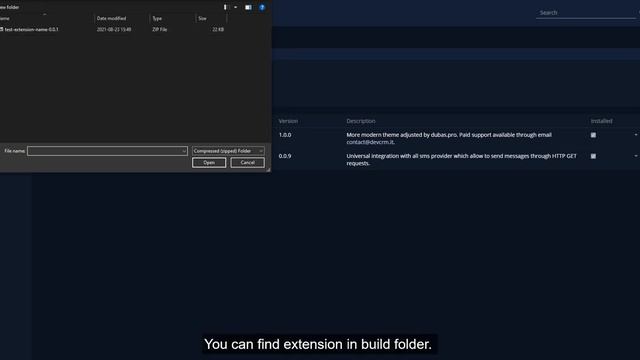Toggle Installed checkbox for version 0.0.9
Image resolution: width=640 pixels, height=360 pixels.
point(593,156)
